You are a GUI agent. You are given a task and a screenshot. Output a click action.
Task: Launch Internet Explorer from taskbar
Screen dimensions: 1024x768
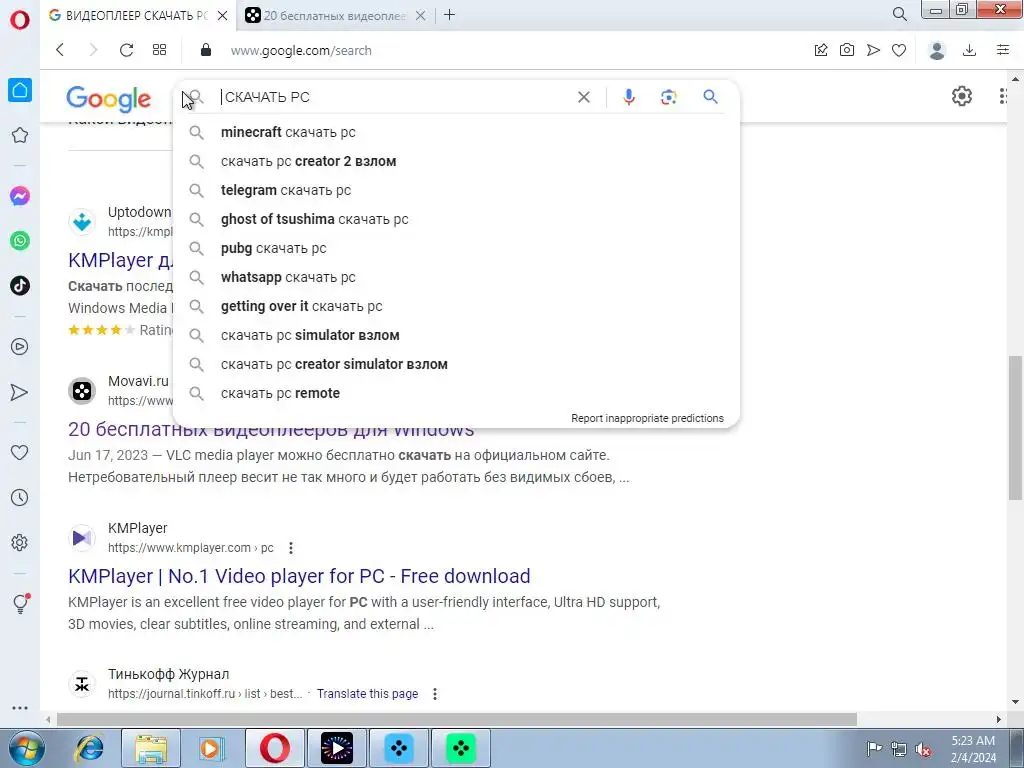coord(88,748)
